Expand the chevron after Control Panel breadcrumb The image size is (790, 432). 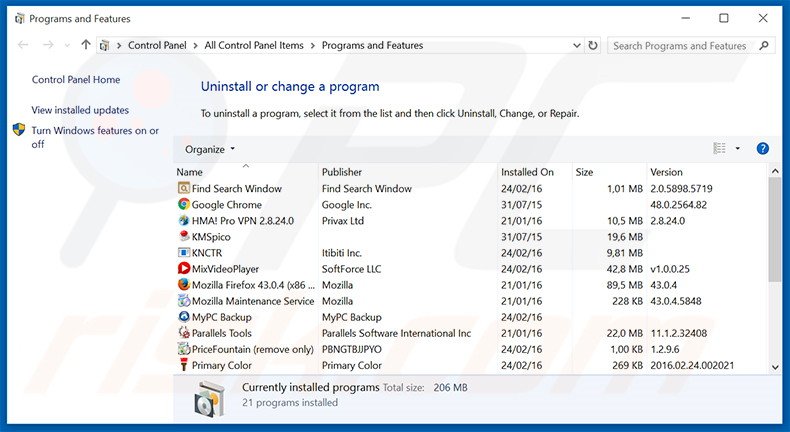[195, 45]
